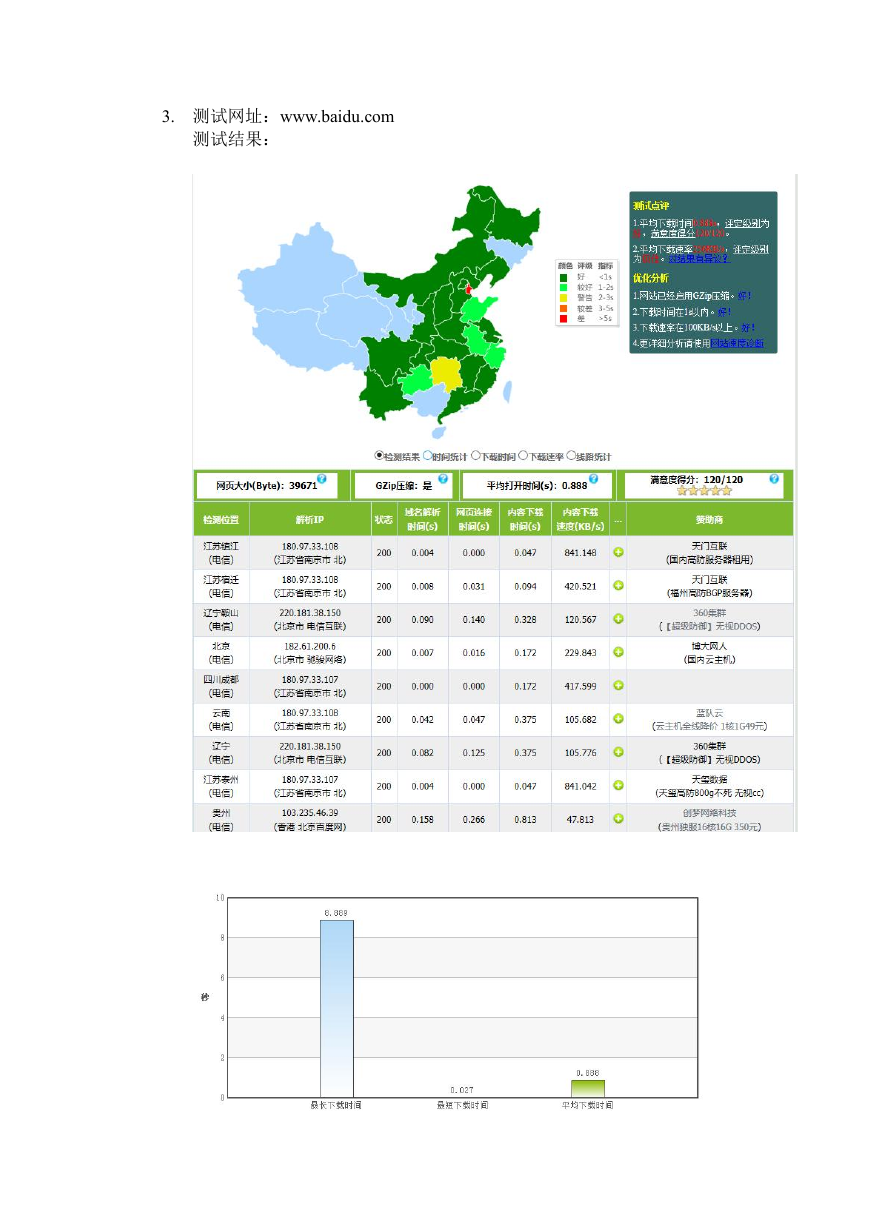This screenshot has height=1228, width=869.
Task: Click the 云南 (电信) location cell
Action: pyautogui.click(x=221, y=719)
